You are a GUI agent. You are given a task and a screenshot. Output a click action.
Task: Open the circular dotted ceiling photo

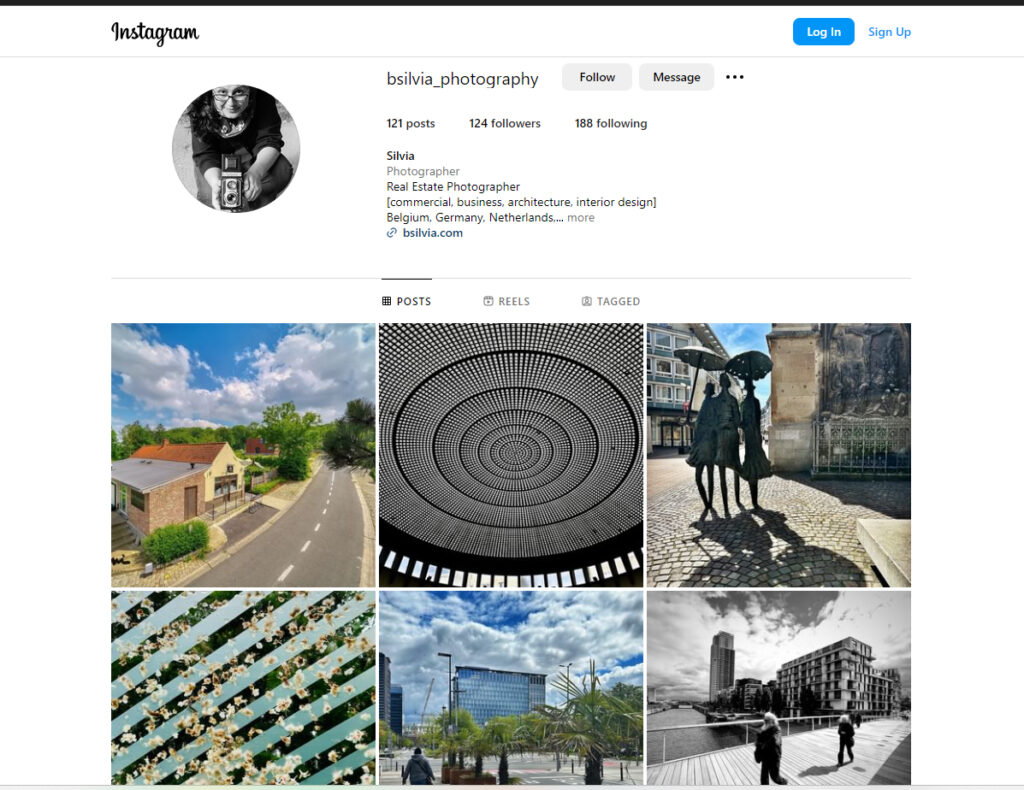[x=511, y=455]
